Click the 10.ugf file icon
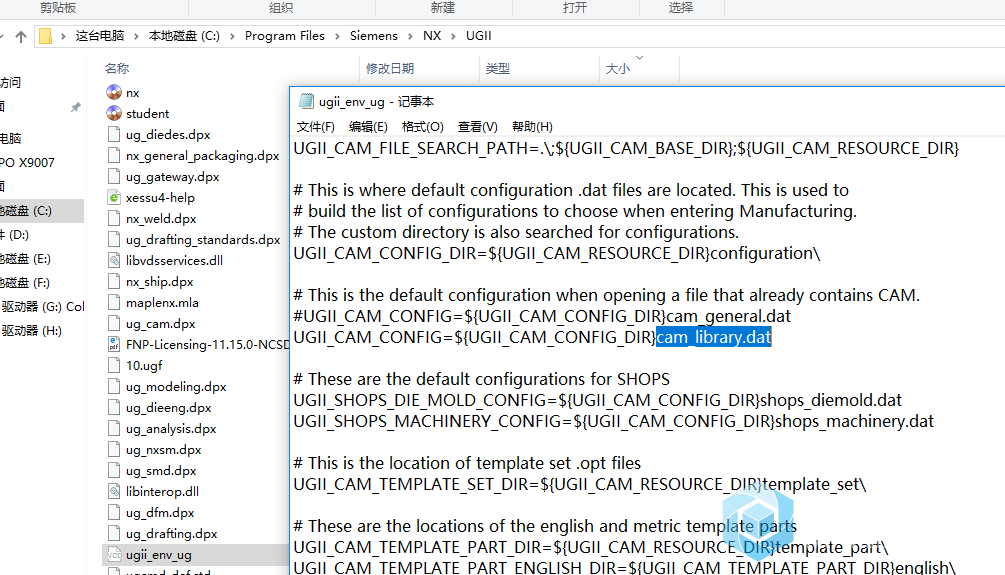The image size is (1005, 575). click(114, 365)
